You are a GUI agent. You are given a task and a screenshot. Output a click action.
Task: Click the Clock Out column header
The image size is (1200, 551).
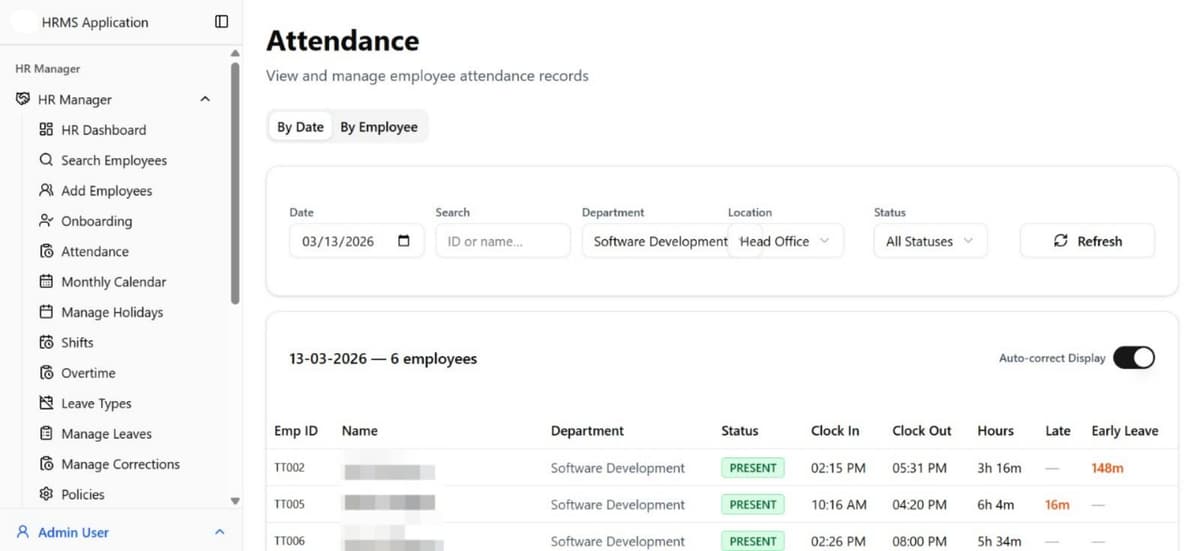point(922,431)
